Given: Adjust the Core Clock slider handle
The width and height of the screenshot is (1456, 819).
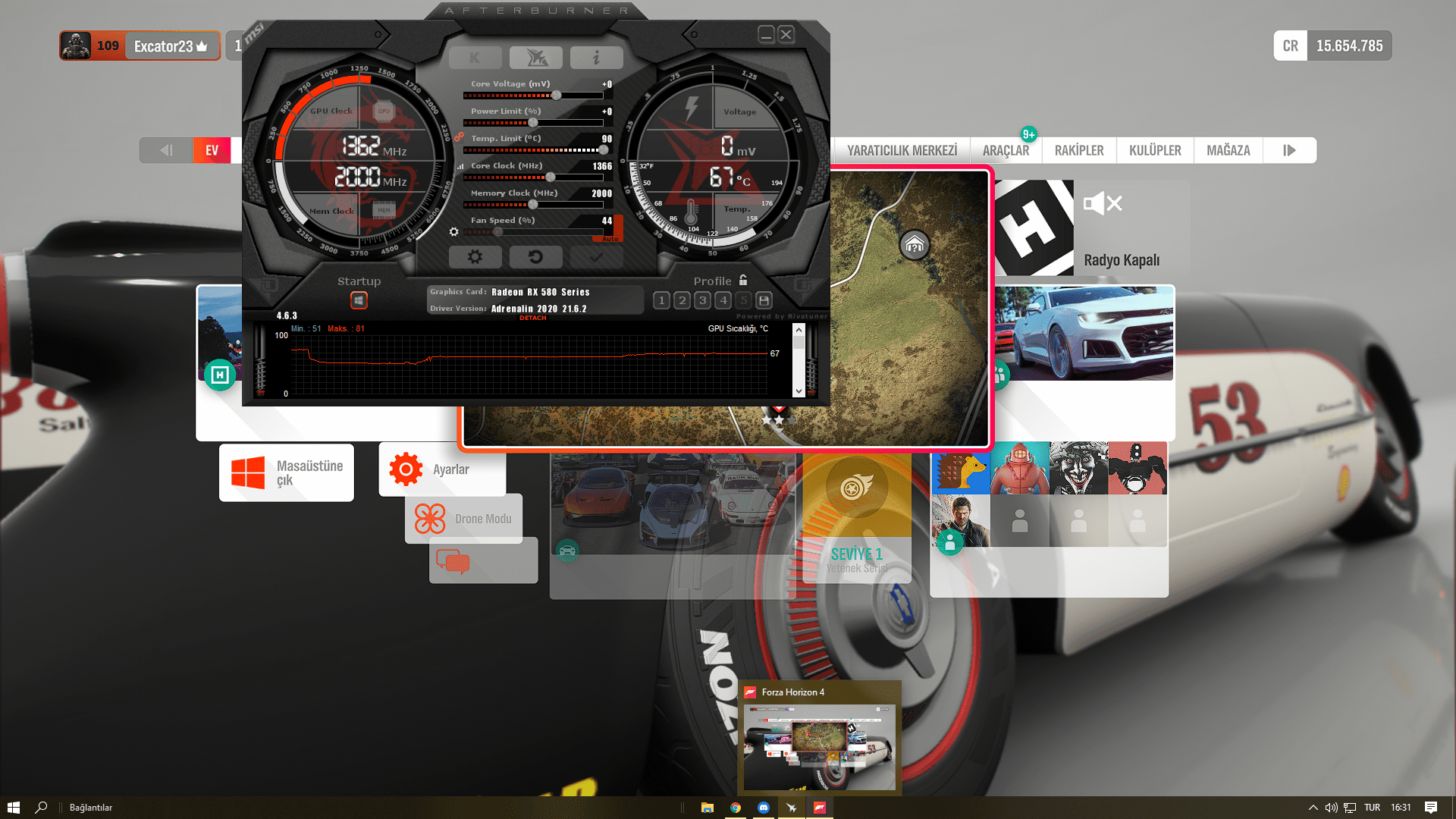Looking at the screenshot, I should (x=551, y=177).
